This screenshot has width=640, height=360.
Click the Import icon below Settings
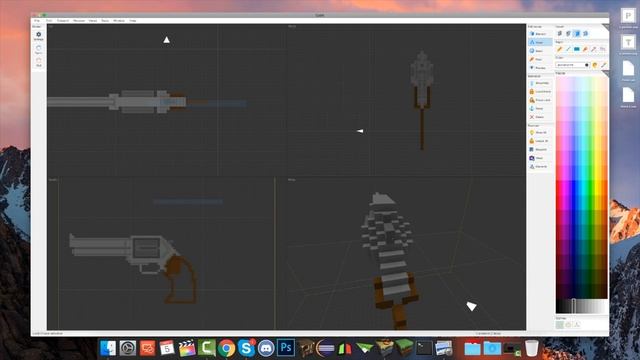(38, 49)
